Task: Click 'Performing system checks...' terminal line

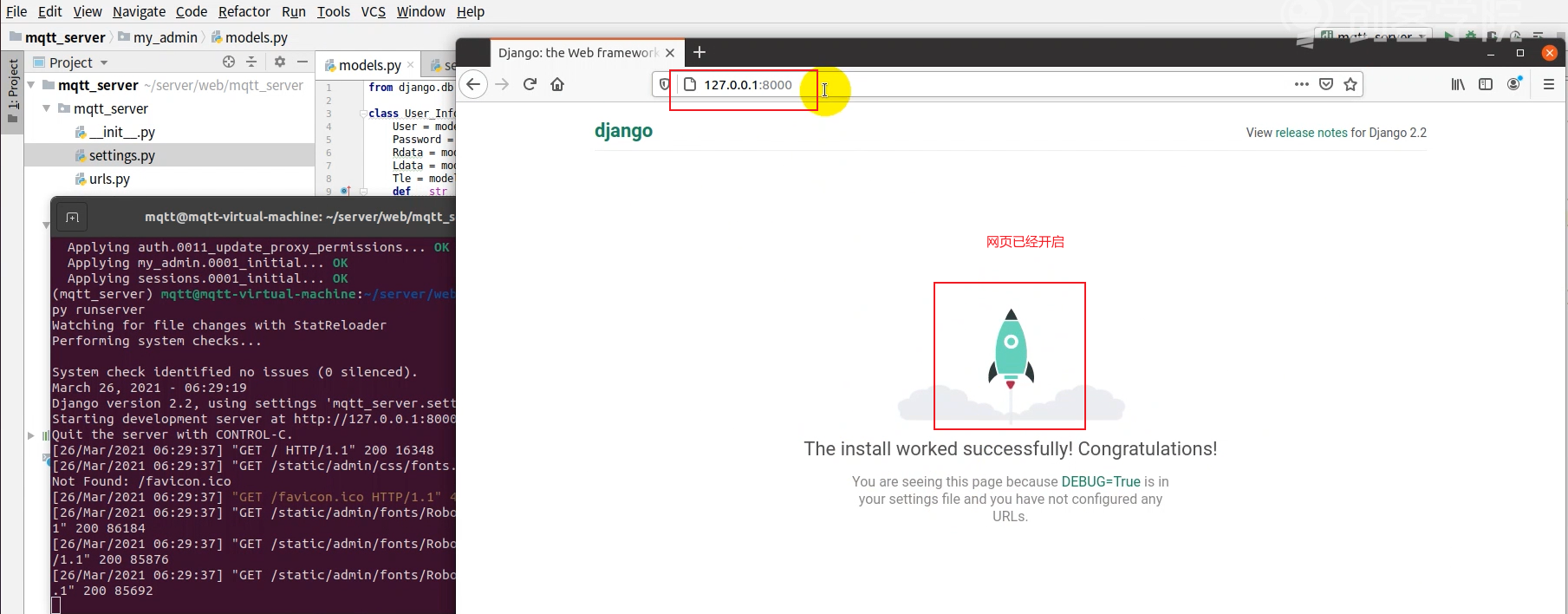Action: pos(157,341)
